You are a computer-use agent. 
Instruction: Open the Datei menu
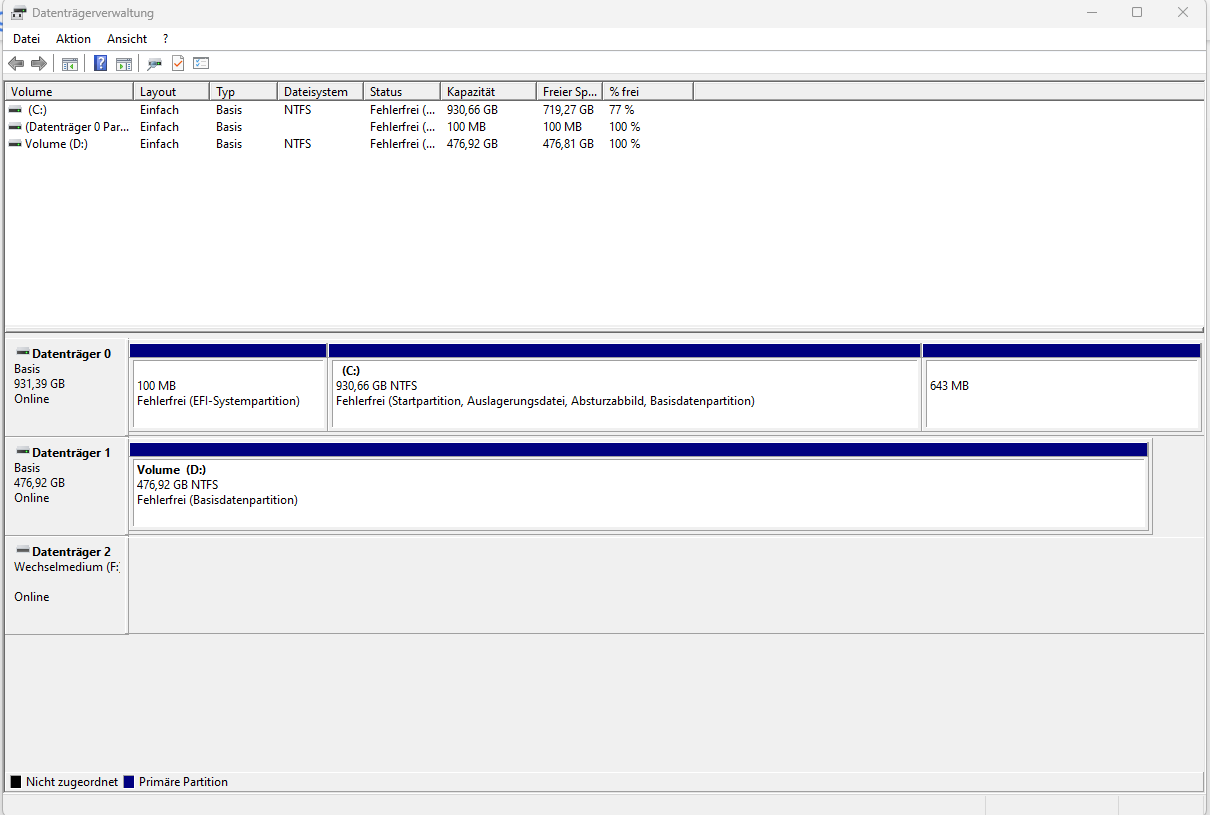(x=26, y=38)
